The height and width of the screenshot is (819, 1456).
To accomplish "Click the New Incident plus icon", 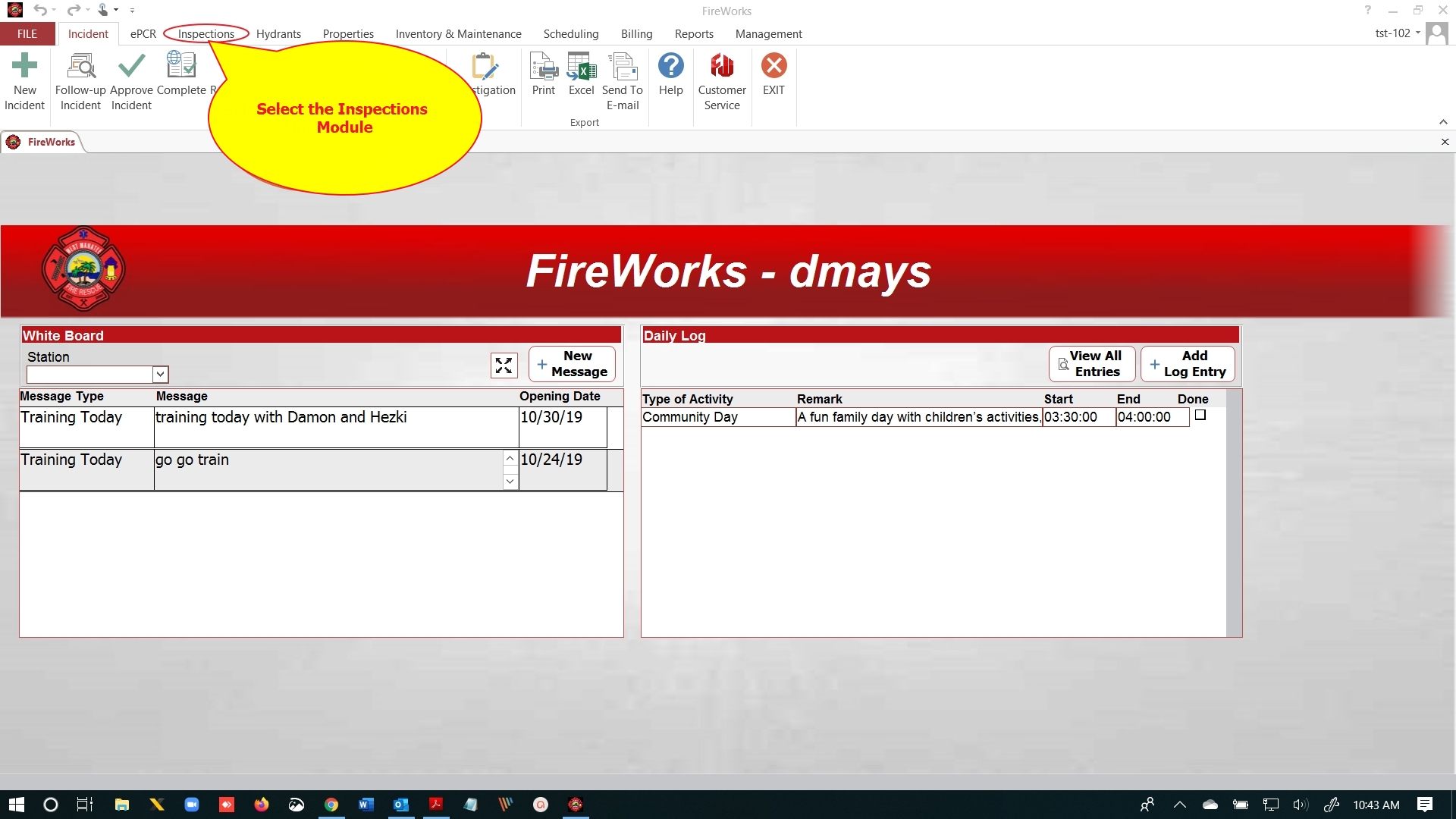I will (x=24, y=66).
